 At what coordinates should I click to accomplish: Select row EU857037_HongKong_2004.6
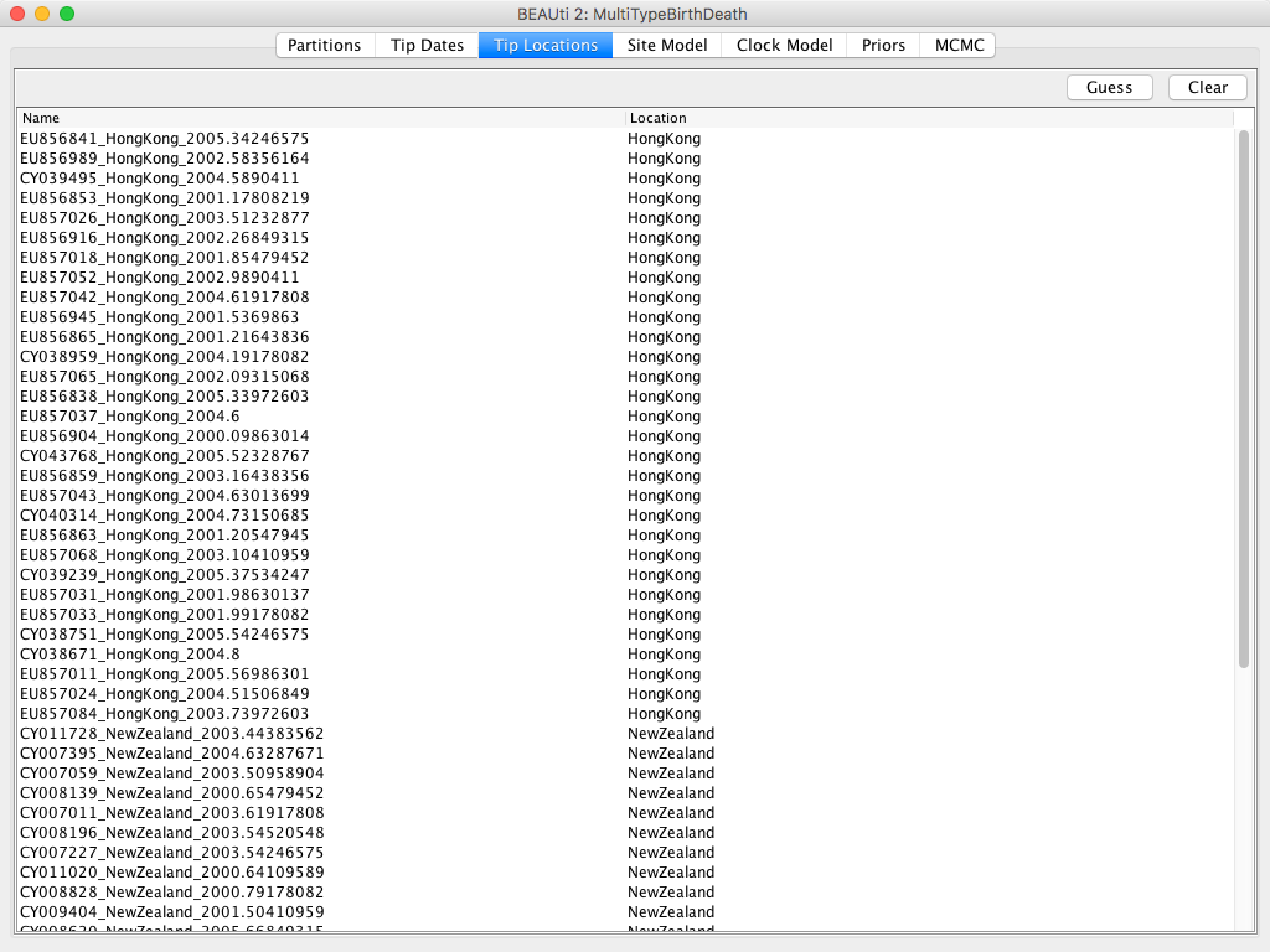pyautogui.click(x=130, y=416)
